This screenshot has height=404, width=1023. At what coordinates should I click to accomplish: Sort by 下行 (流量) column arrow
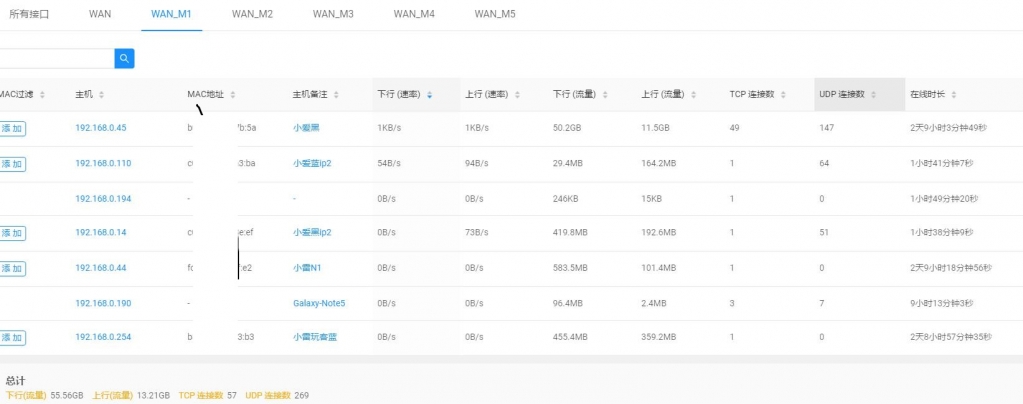(605, 95)
